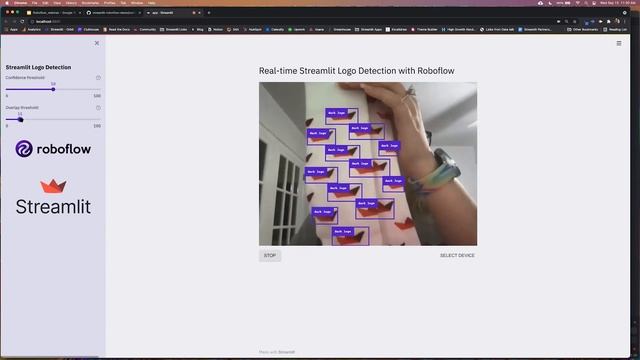Show help tooltip for Confidence threshold
Viewport: 640px width, 360px height.
(98, 78)
